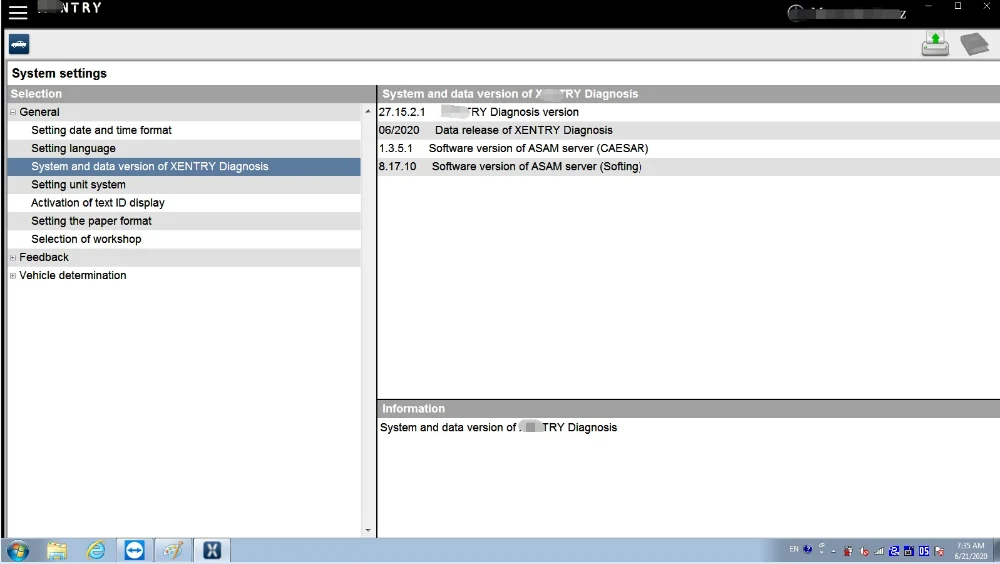1000x564 pixels.
Task: Open the Paint taskbar icon
Action: [x=173, y=550]
